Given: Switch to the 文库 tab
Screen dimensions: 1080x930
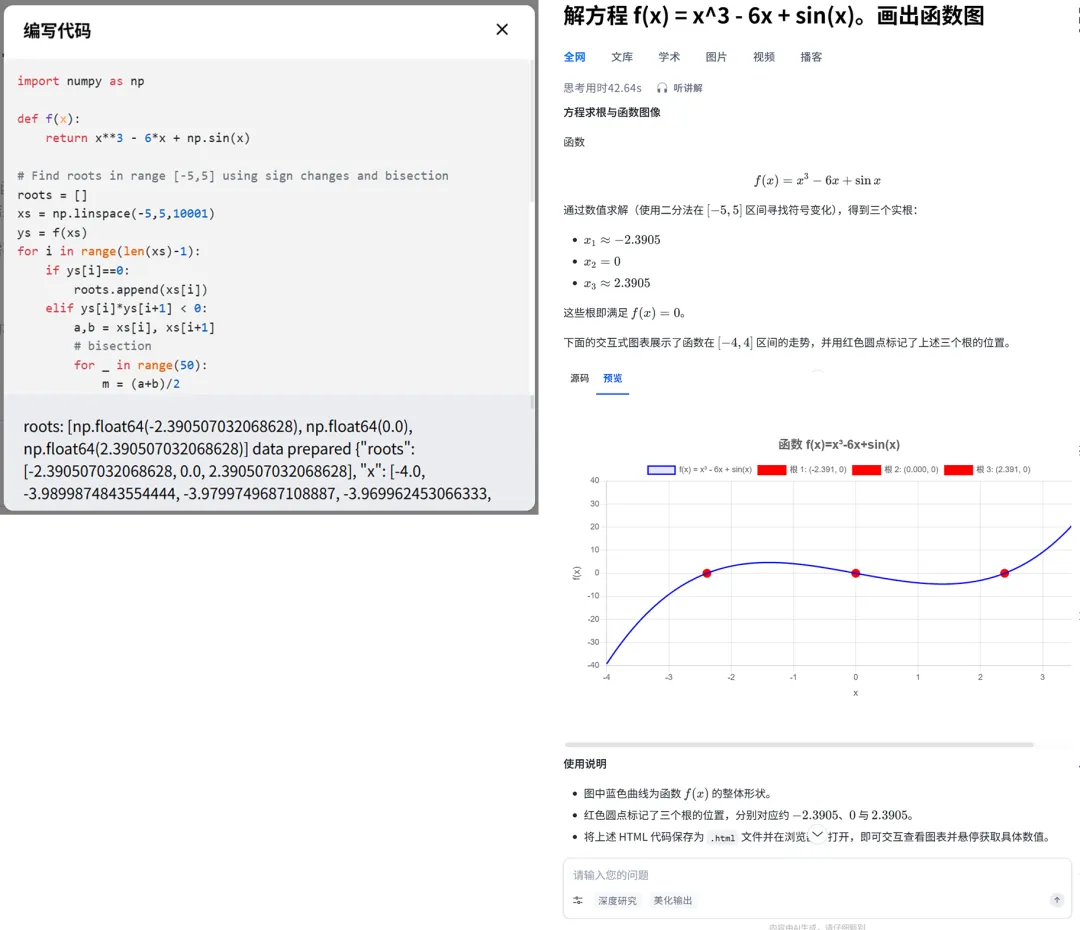Looking at the screenshot, I should [621, 57].
